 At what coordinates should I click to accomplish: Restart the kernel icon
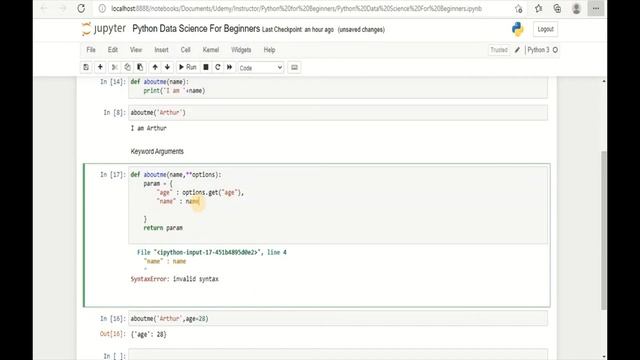(x=218, y=67)
